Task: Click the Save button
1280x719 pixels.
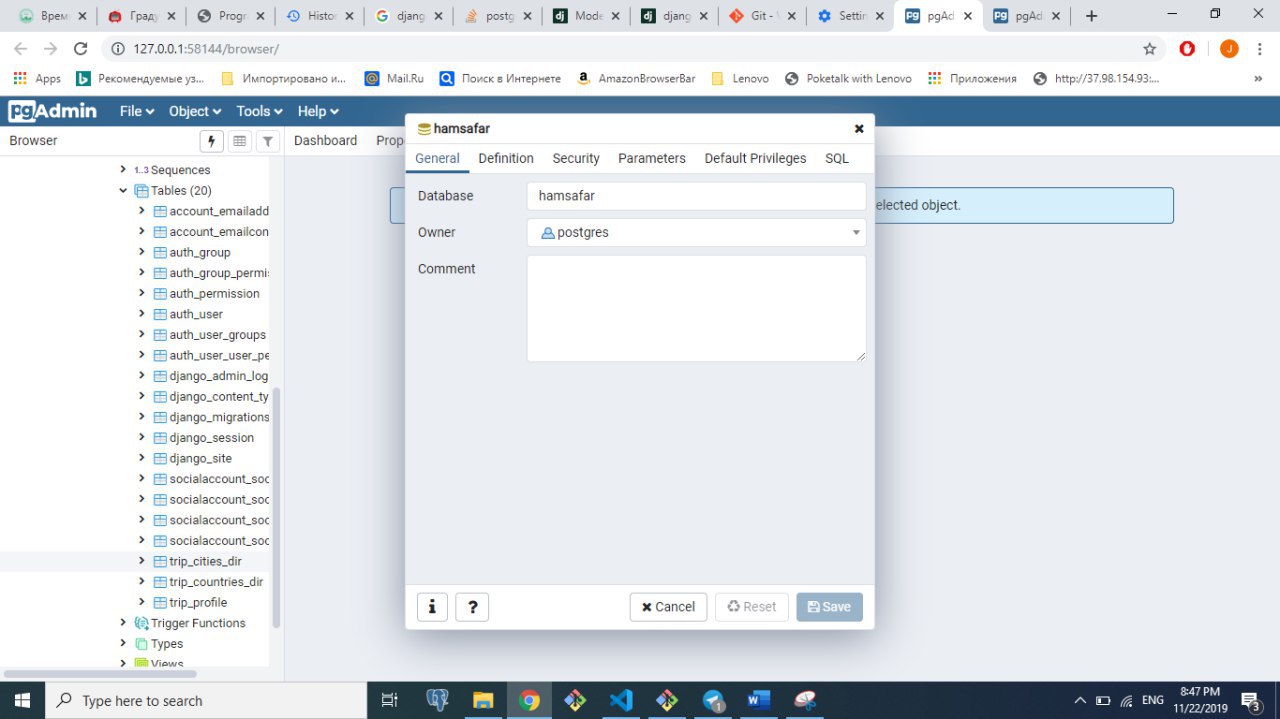Action: point(829,607)
